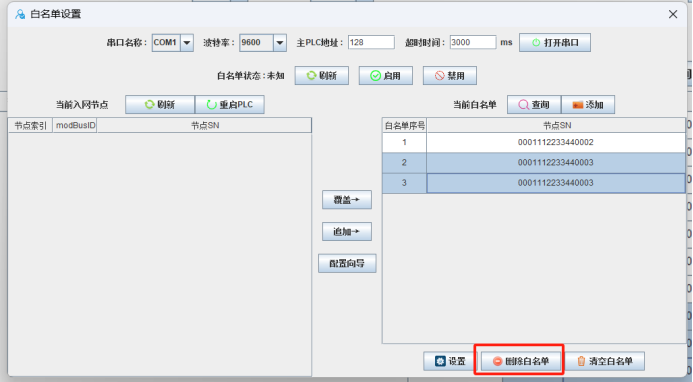693x382 pixels.
Task: Refresh the 当前入网节点 node list
Action: tap(160, 105)
